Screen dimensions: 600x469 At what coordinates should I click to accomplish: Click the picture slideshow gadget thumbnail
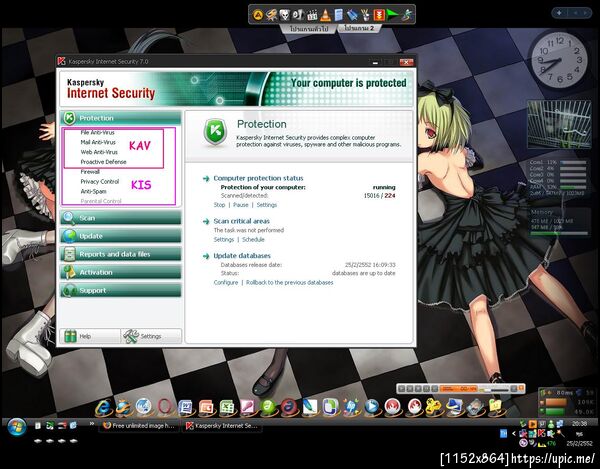[x=559, y=125]
